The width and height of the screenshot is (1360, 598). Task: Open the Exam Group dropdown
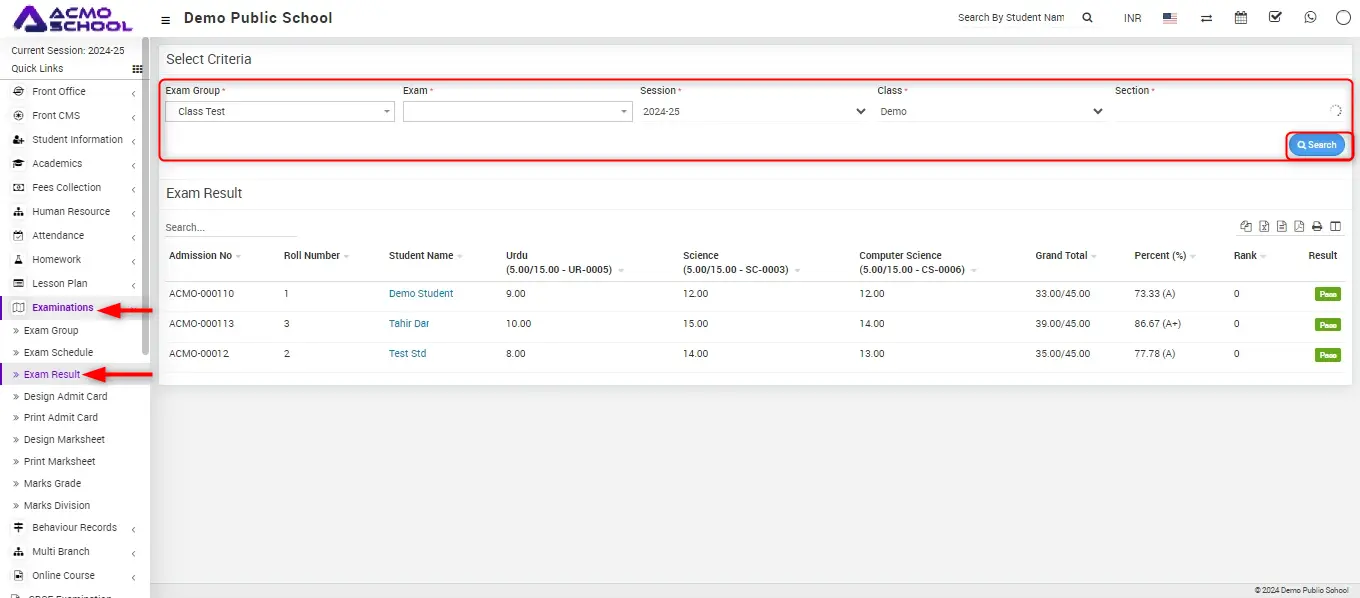279,112
